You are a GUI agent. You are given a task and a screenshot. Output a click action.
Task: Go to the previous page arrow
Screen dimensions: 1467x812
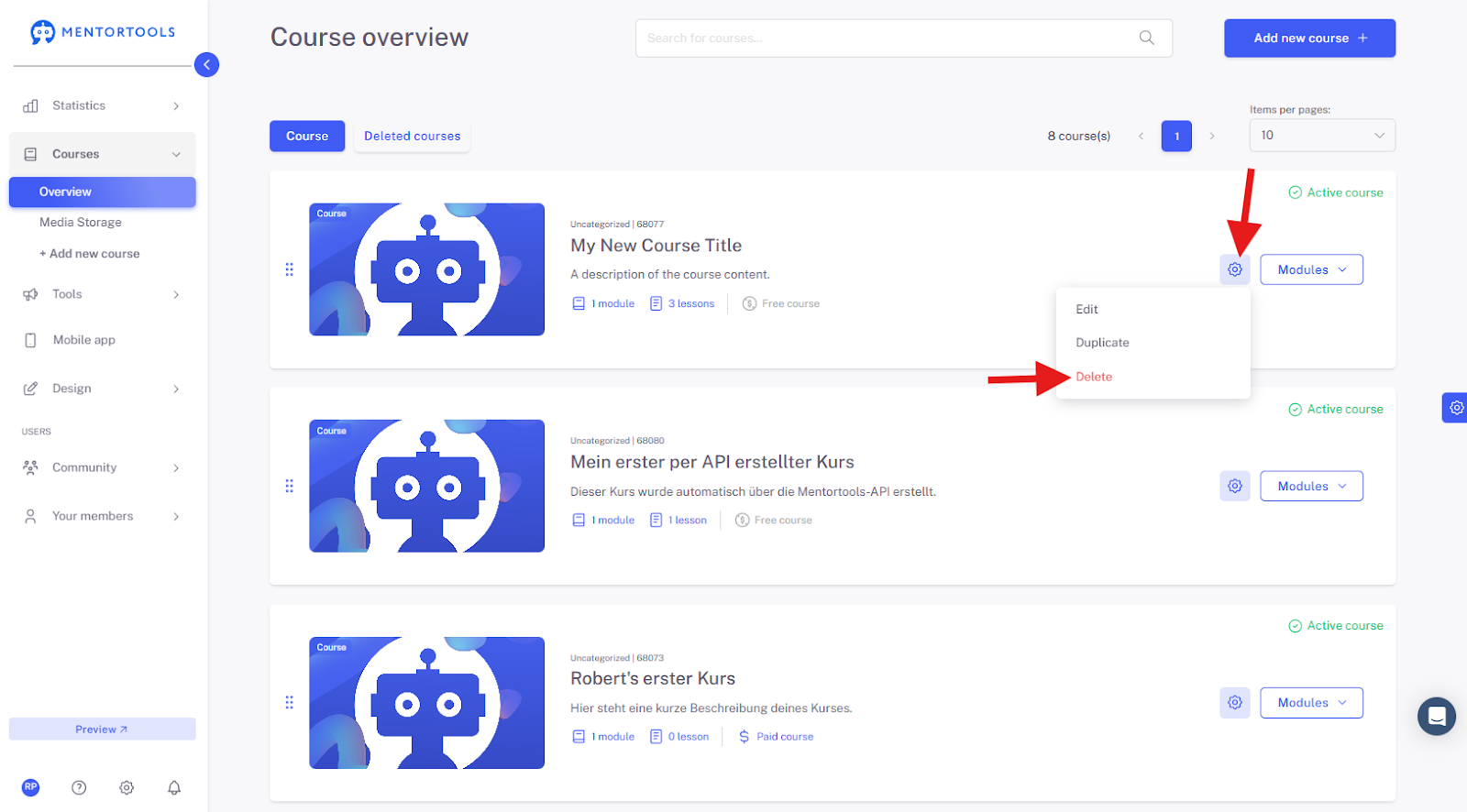[1141, 136]
